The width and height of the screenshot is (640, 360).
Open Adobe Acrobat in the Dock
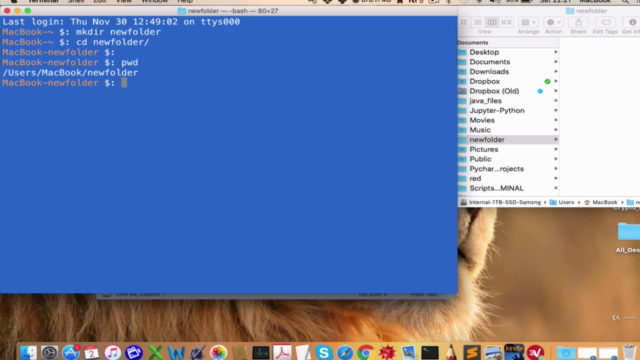(x=282, y=352)
